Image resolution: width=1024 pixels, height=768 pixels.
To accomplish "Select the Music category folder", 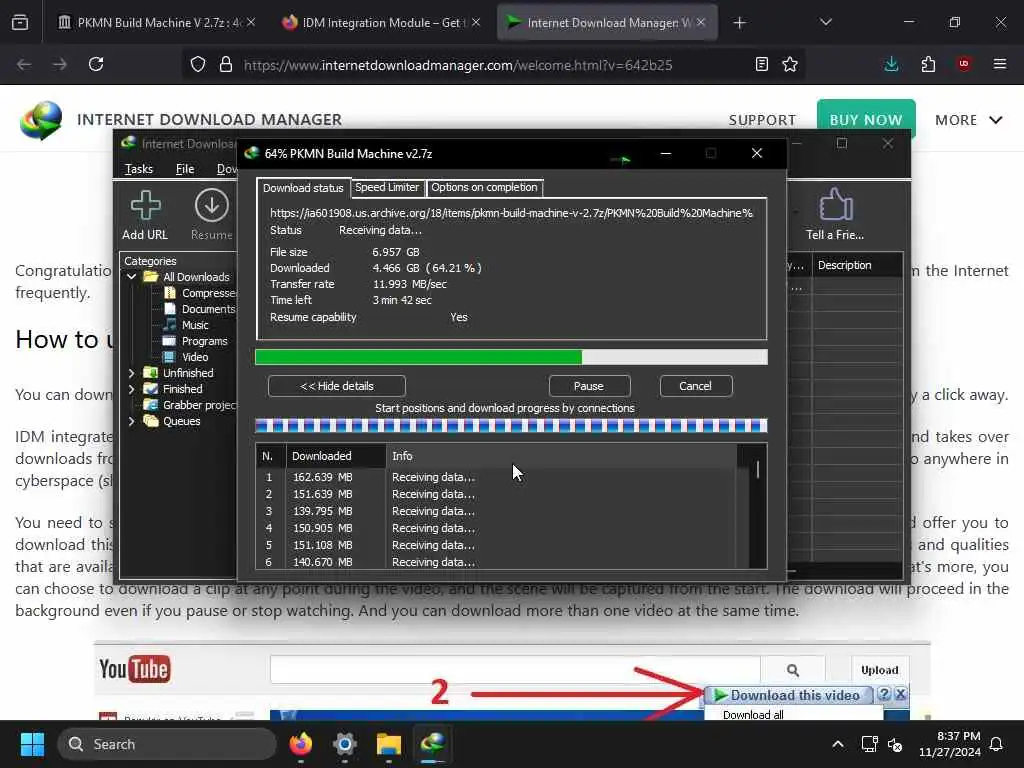I will 187,325.
